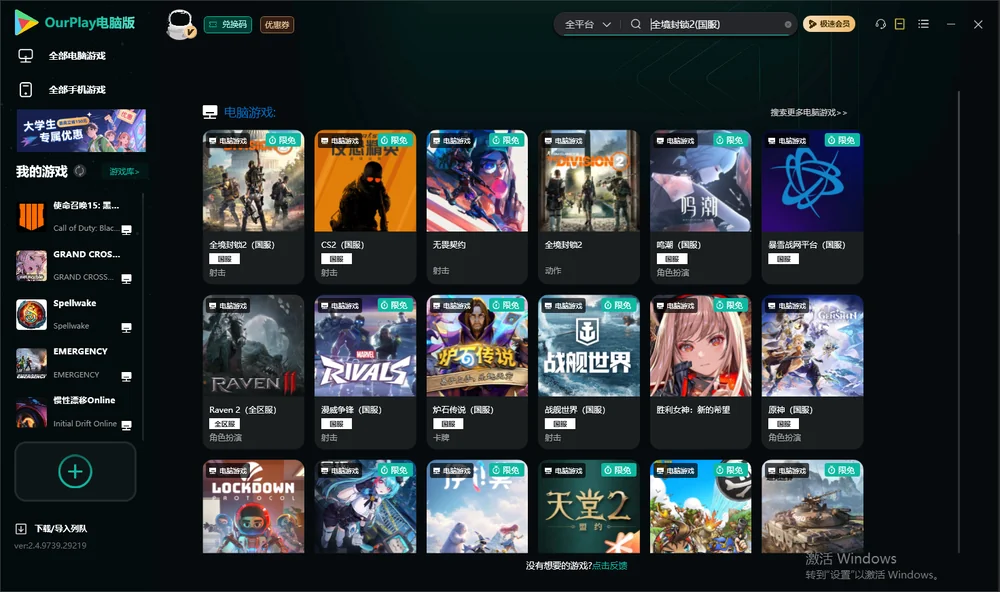This screenshot has height=592, width=1000.
Task: Click the PC icon on GRAND CROSS row
Action: [x=126, y=279]
